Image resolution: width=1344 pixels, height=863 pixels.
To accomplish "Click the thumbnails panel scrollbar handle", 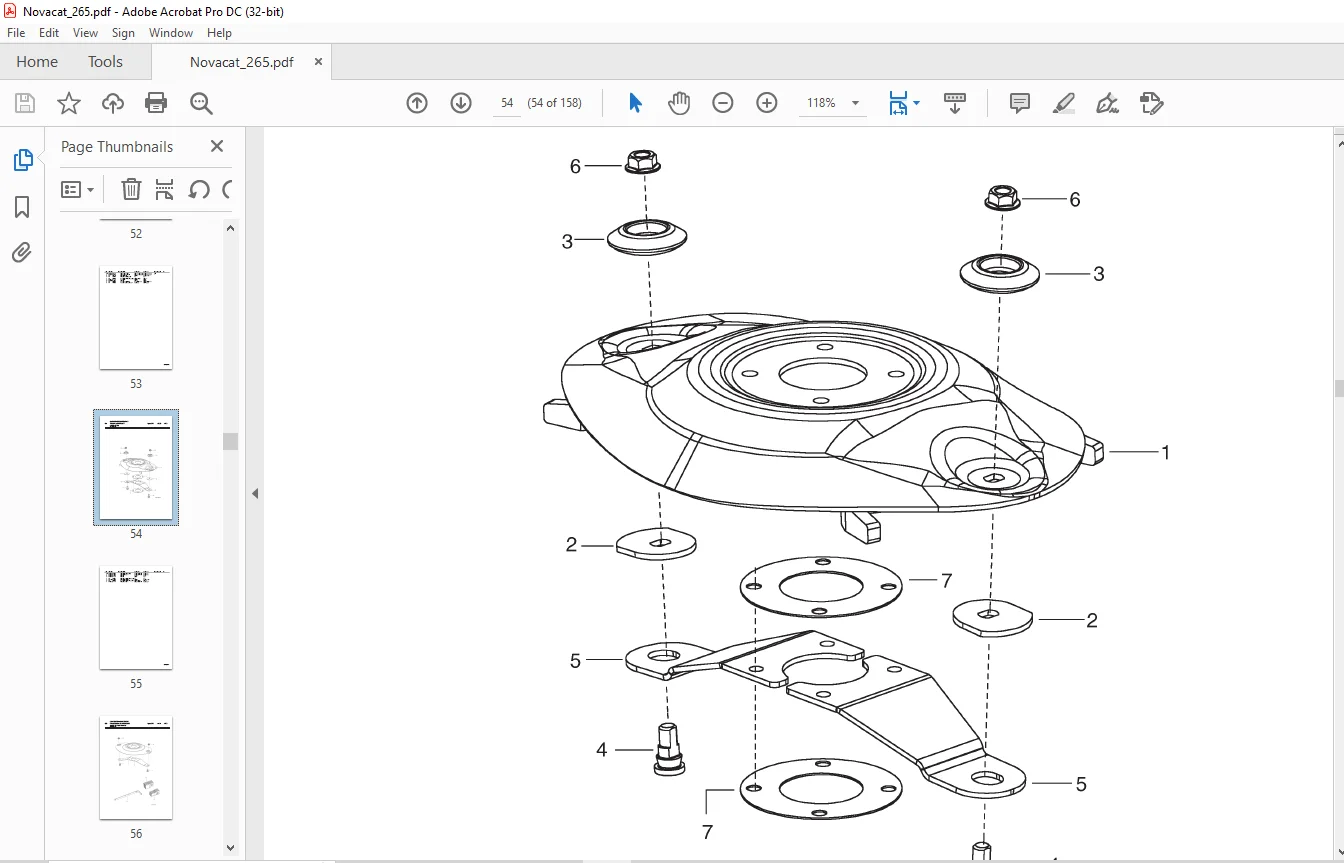I will (230, 441).
